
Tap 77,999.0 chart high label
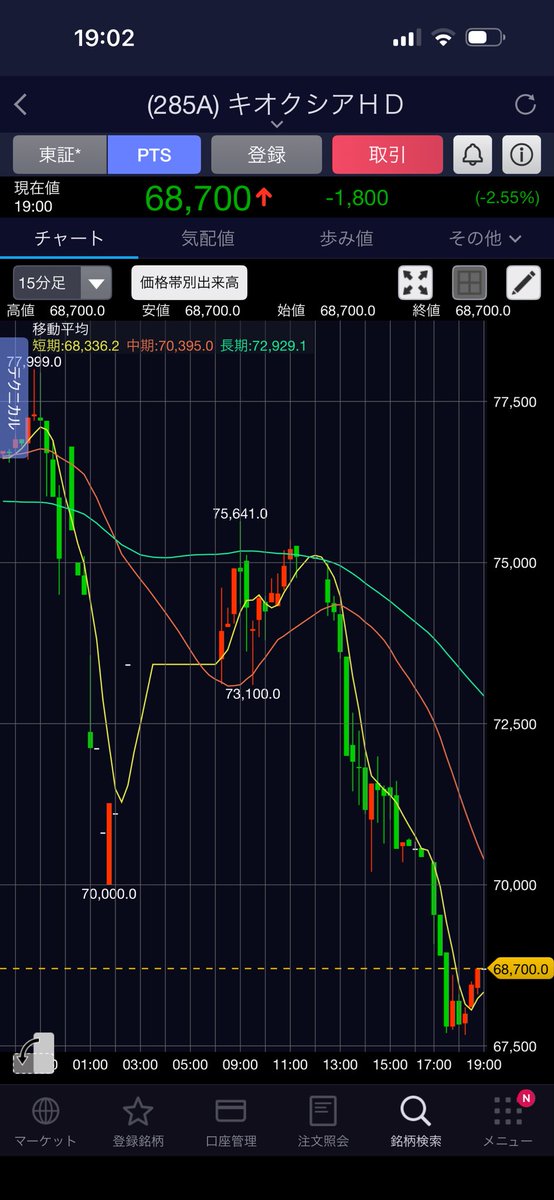(x=34, y=362)
